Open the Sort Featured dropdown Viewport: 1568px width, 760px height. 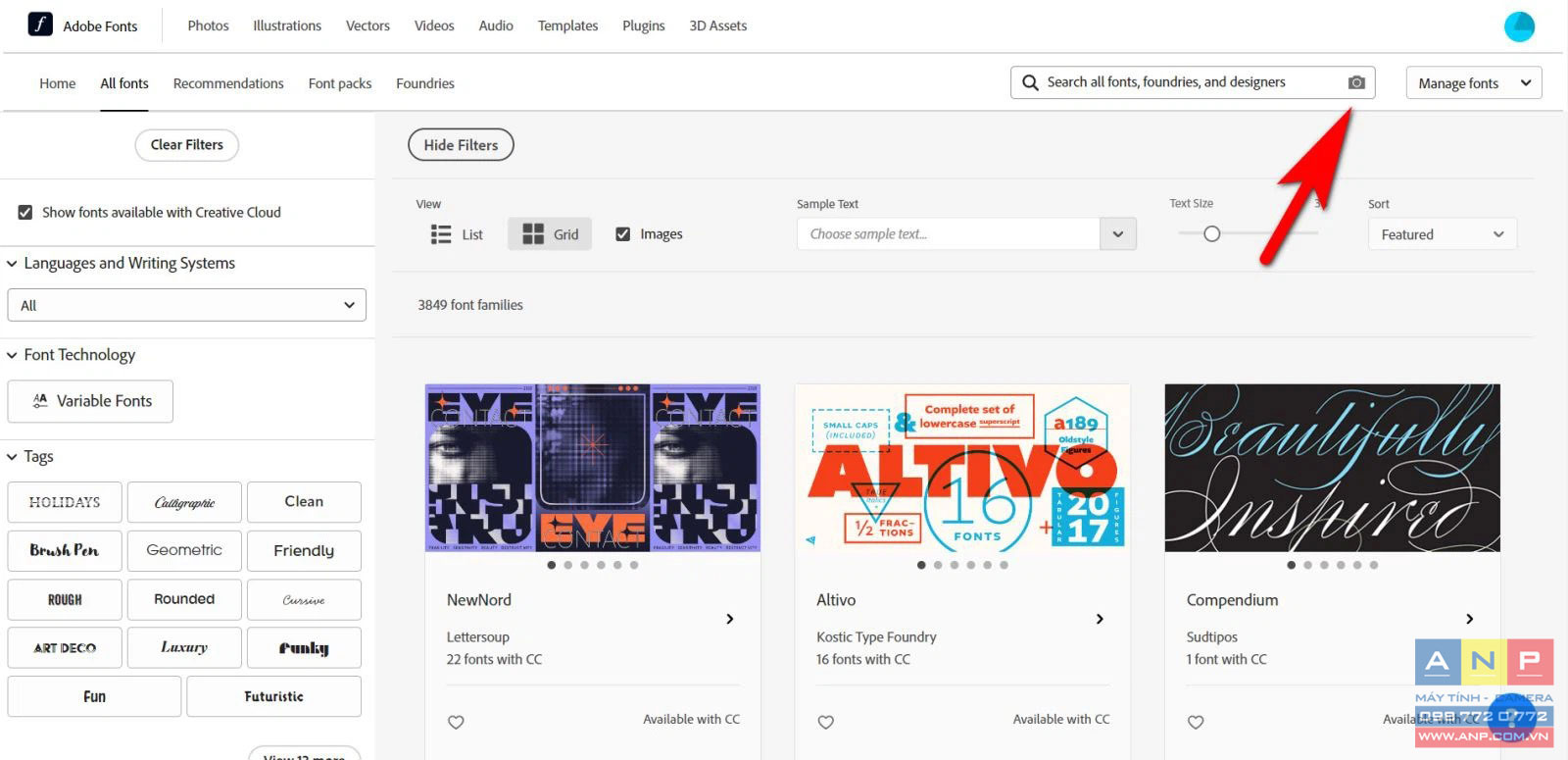1442,233
